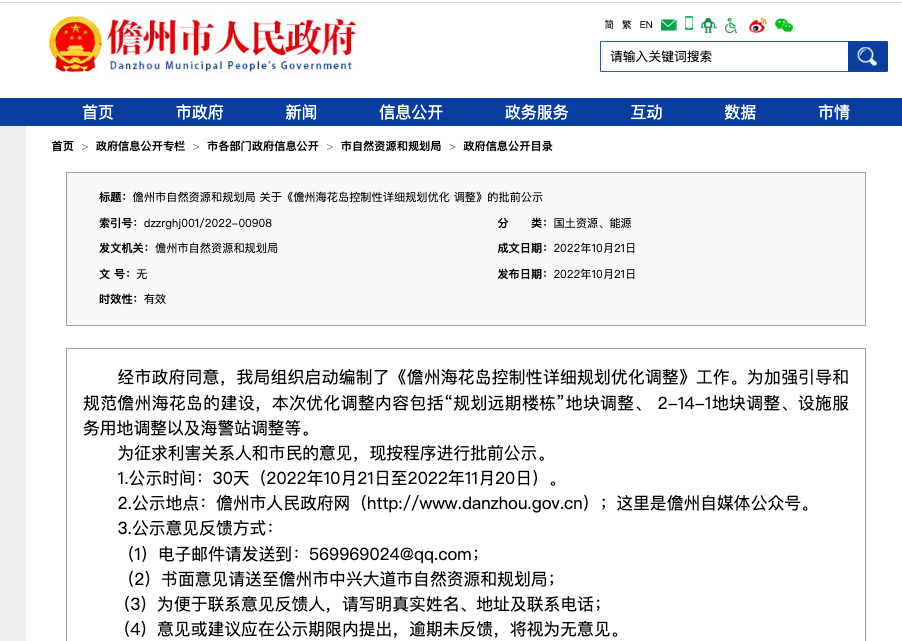Click the magnifier search button
Image resolution: width=902 pixels, height=641 pixels.
coord(867,56)
